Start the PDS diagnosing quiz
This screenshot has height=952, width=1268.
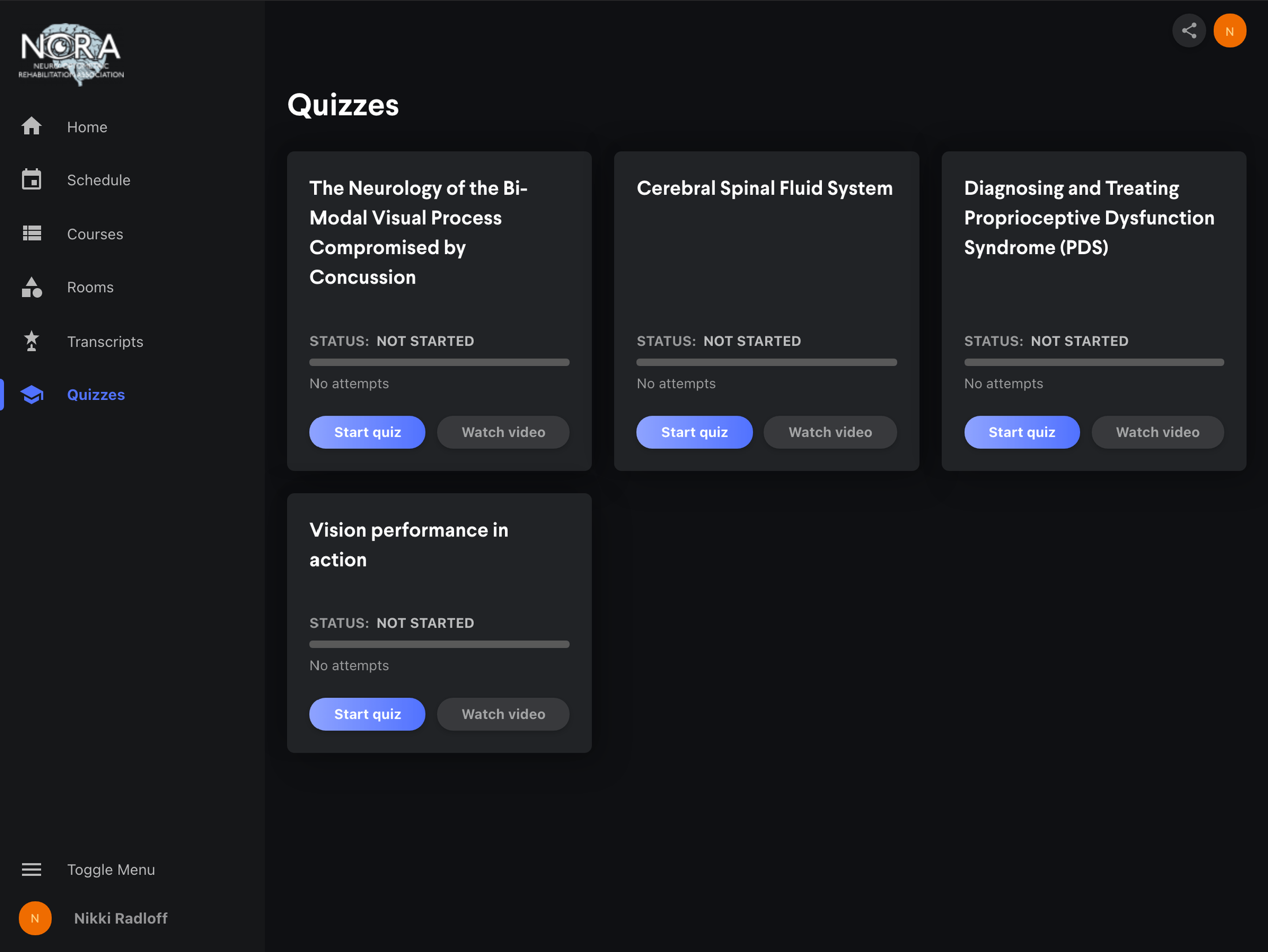coord(1022,432)
